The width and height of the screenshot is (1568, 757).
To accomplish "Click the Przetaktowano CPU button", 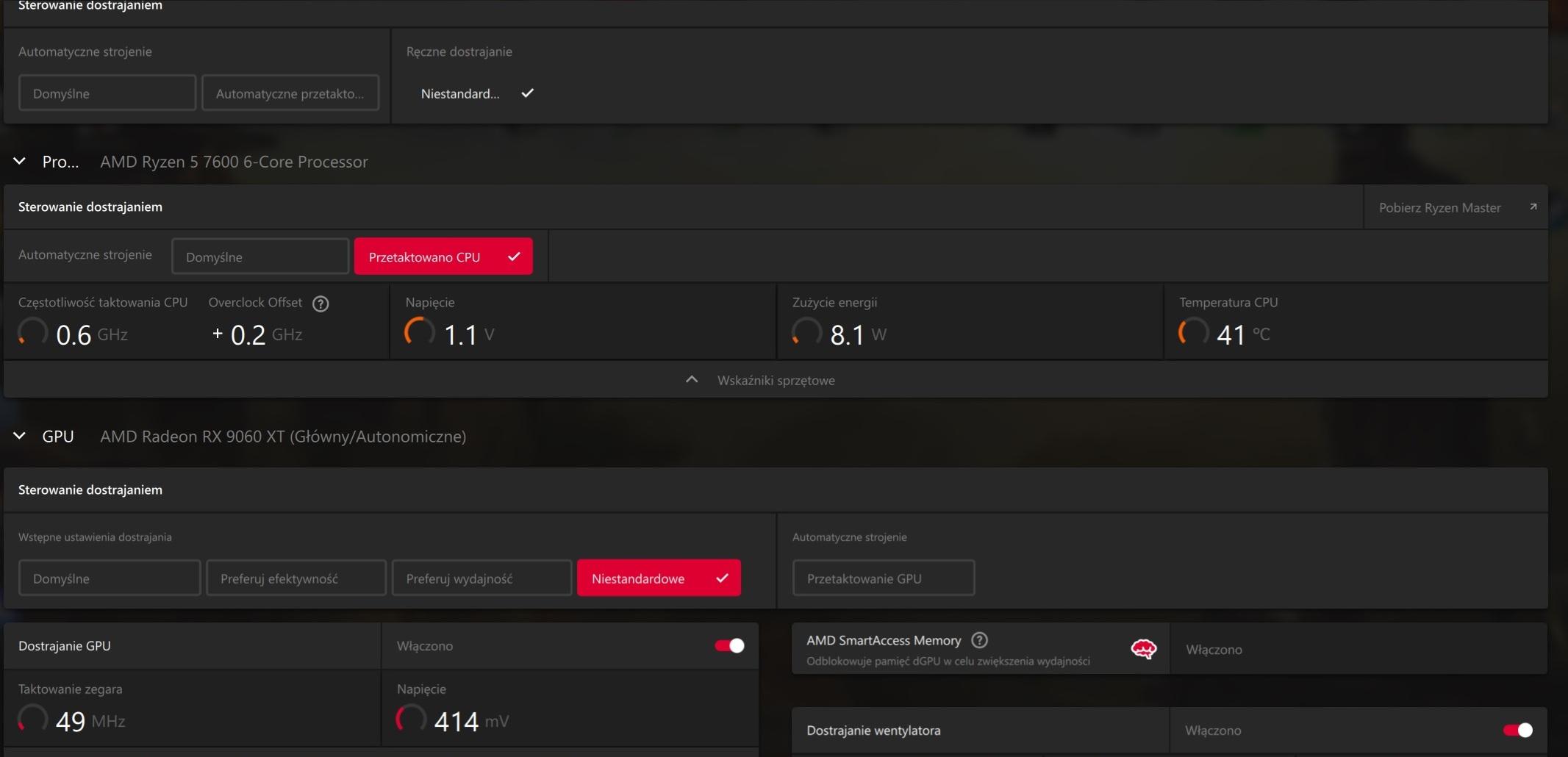I will point(443,256).
